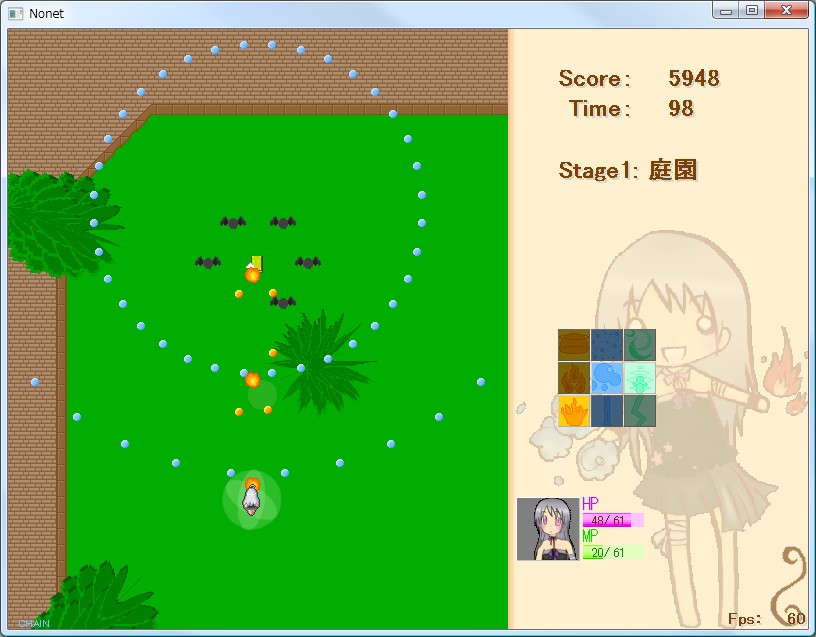Select the earth spell in the grid's top-left
The image size is (816, 637).
pyautogui.click(x=573, y=345)
